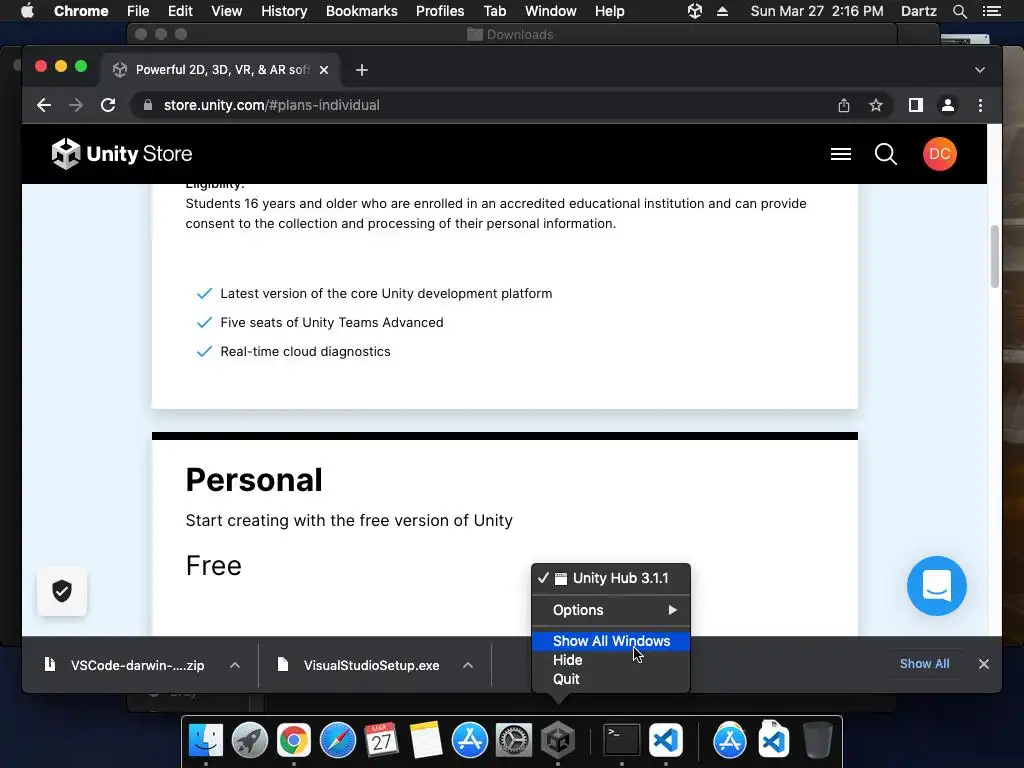Open Control Center in menu bar

tap(991, 11)
